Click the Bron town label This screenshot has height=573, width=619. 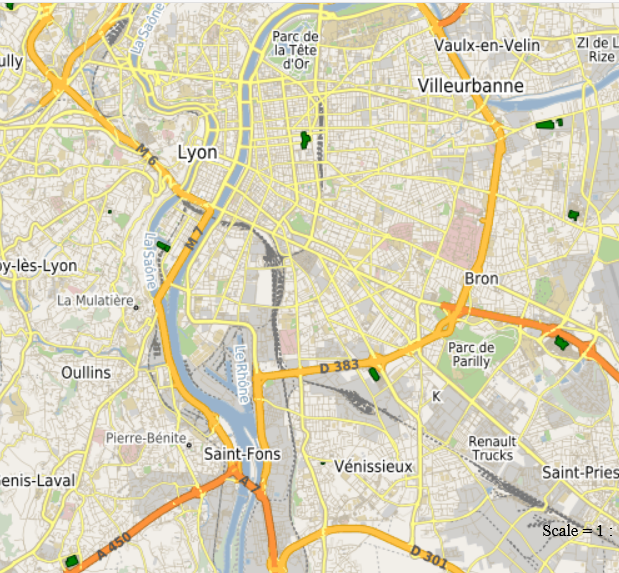point(481,279)
